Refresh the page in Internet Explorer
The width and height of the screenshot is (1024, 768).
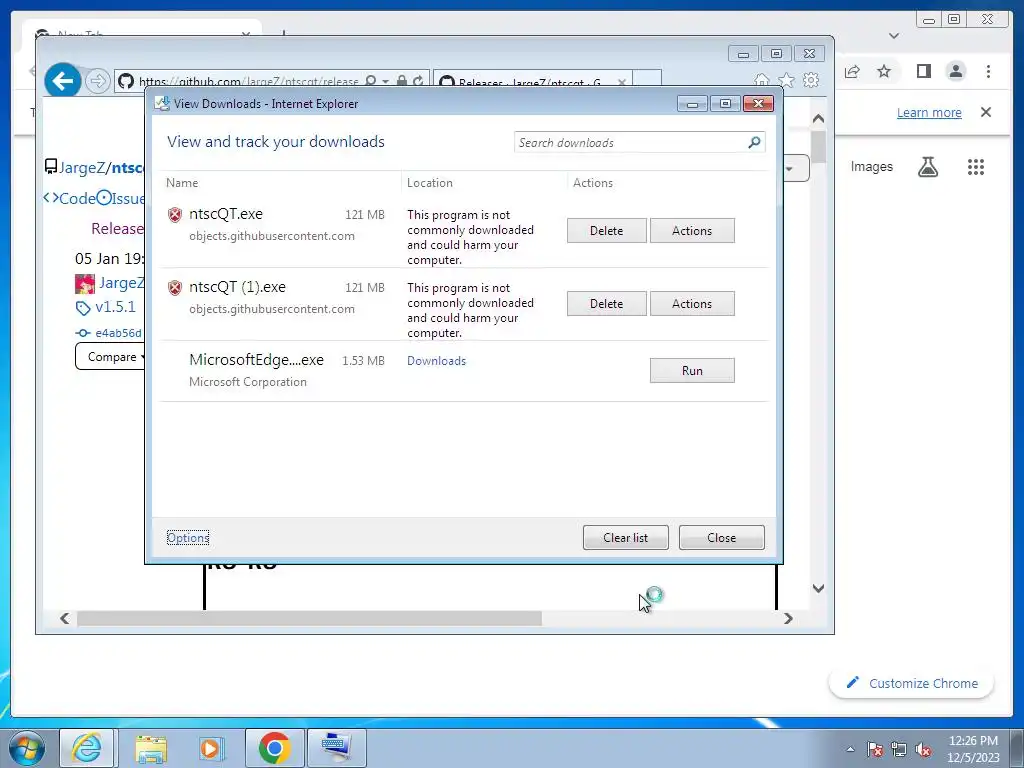tap(418, 81)
